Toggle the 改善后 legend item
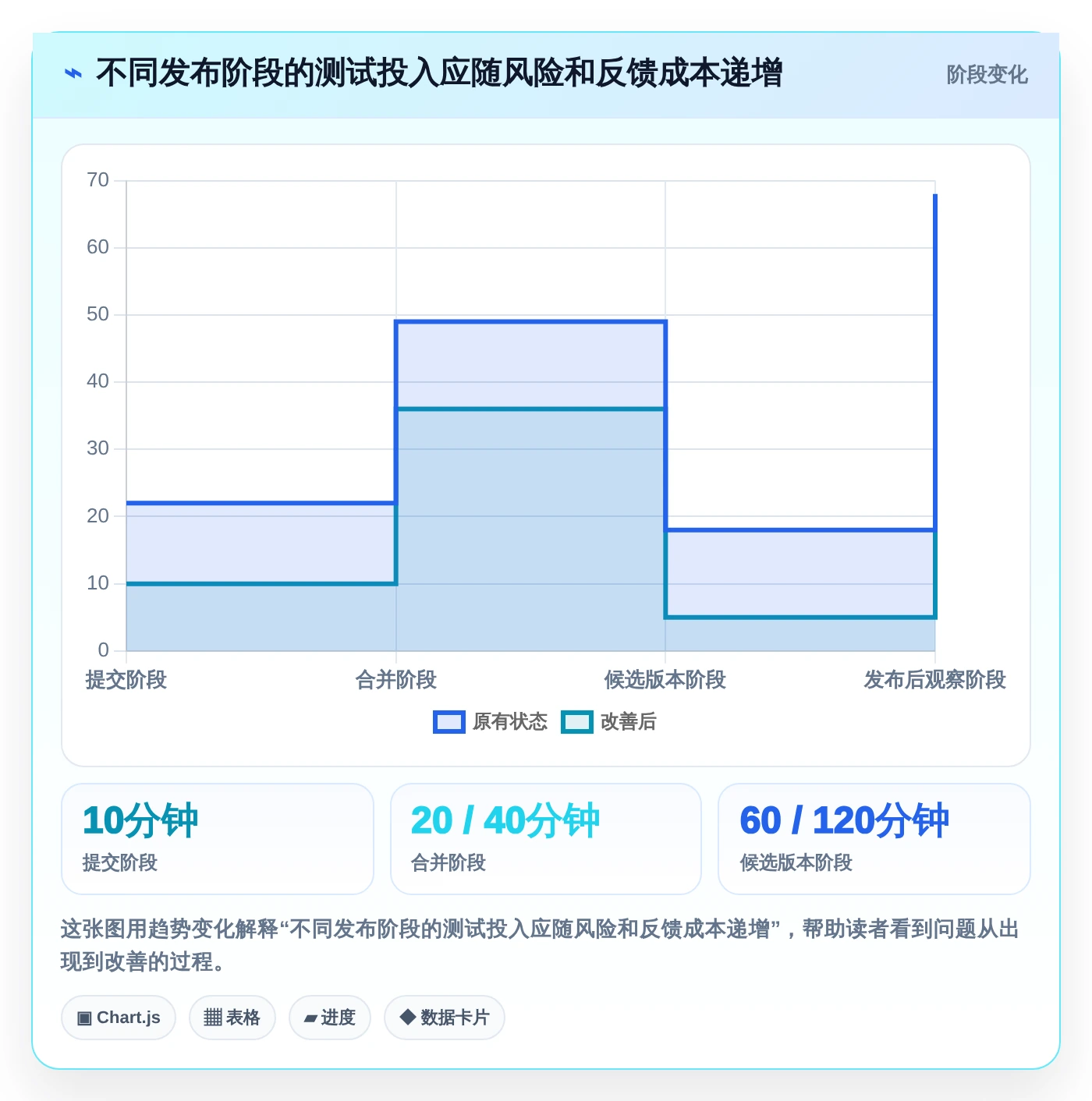1092x1101 pixels. [x=609, y=722]
